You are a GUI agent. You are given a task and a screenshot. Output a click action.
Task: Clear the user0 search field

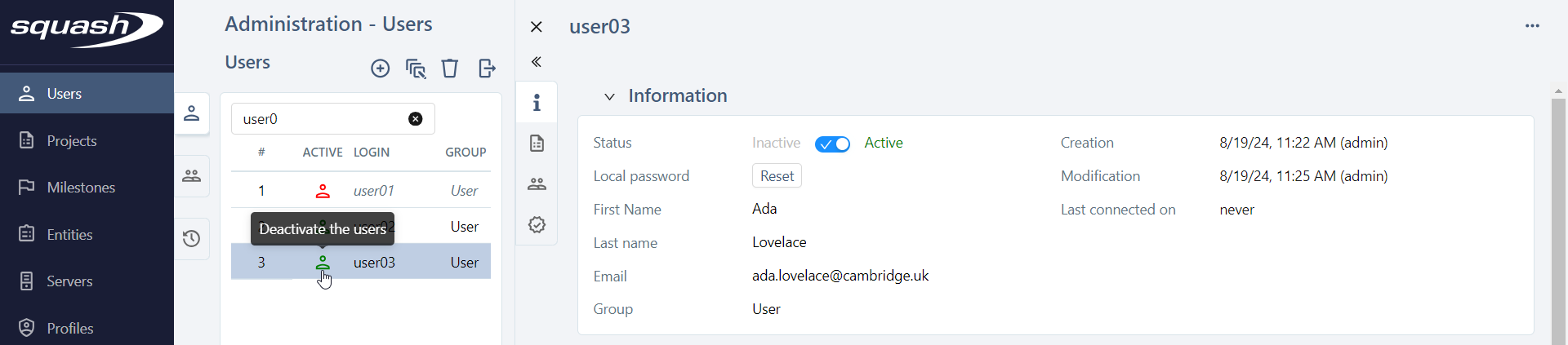pos(416,119)
